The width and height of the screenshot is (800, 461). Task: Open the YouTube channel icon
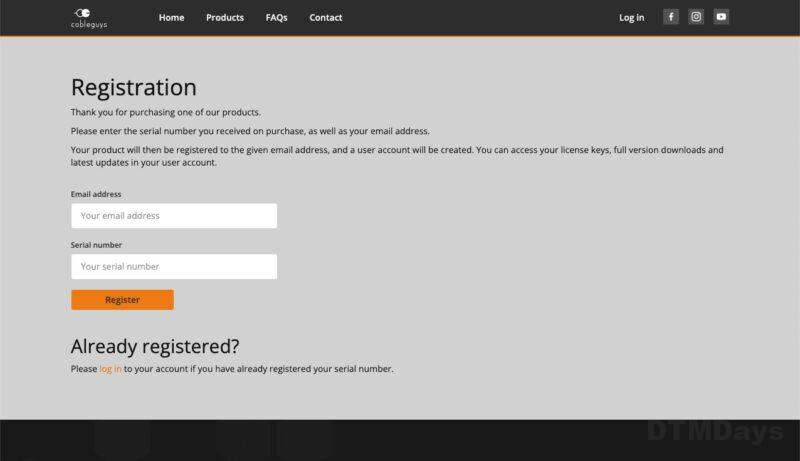[721, 17]
